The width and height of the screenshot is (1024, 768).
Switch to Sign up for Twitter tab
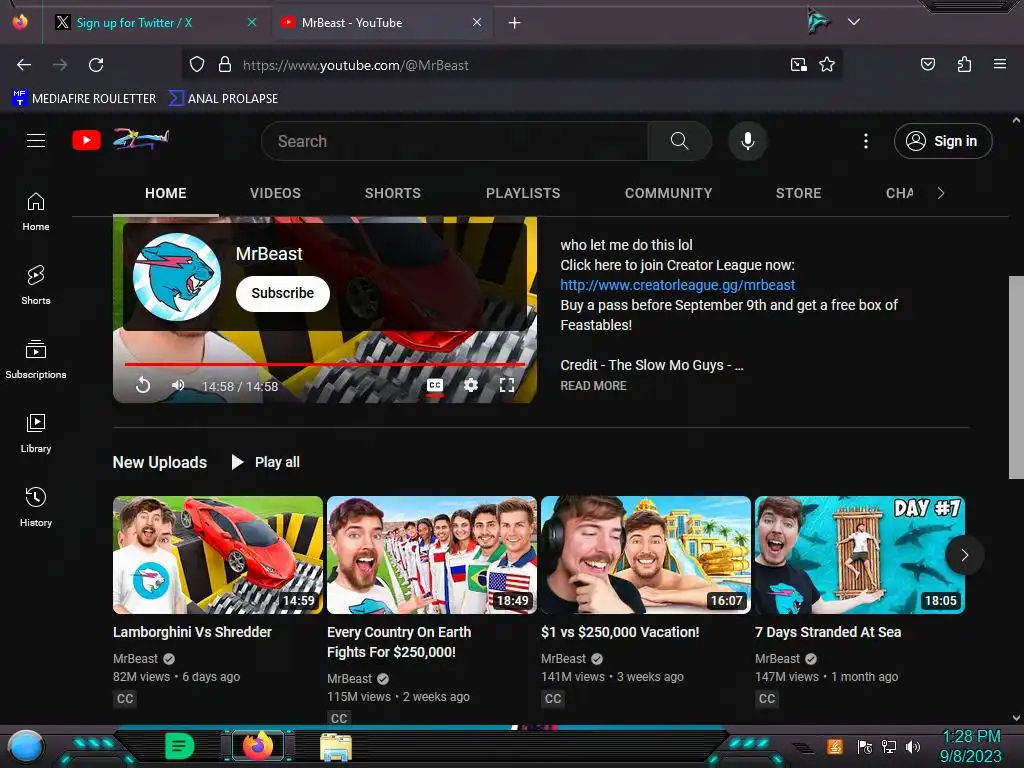click(x=134, y=23)
